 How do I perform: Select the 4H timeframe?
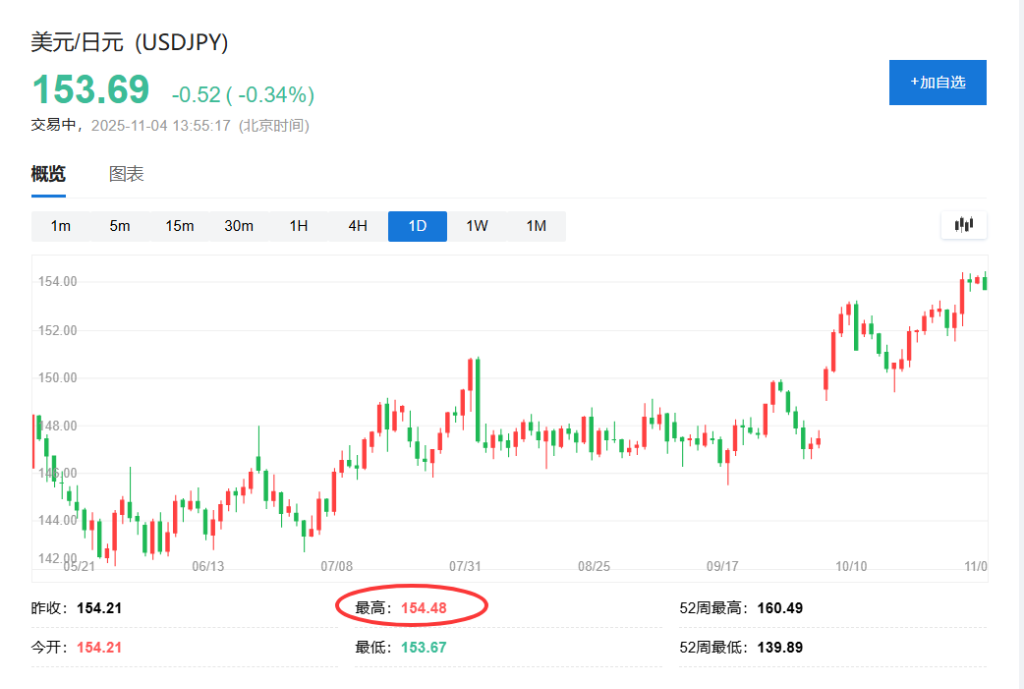tap(357, 226)
